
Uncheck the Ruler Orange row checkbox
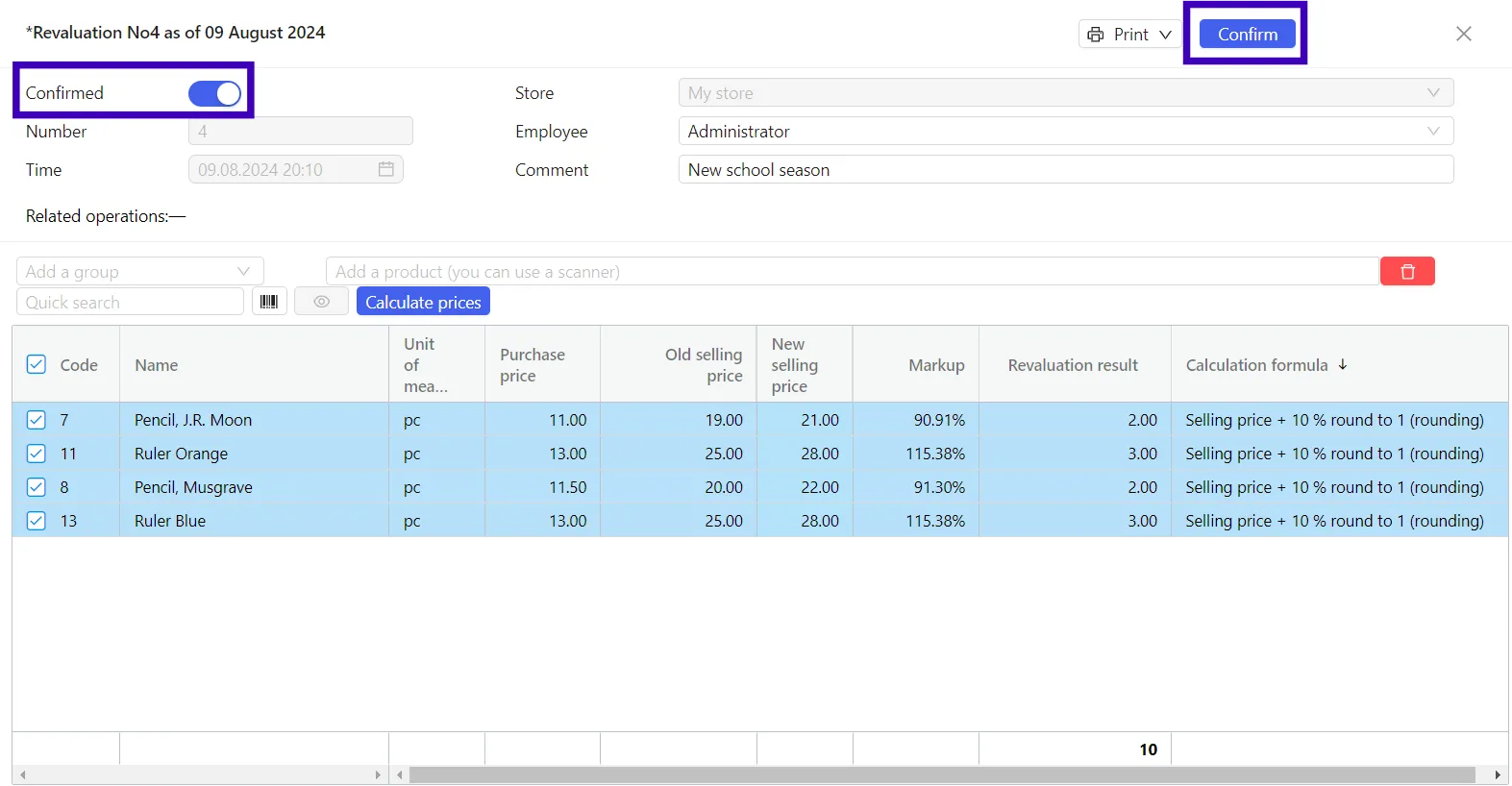click(37, 454)
